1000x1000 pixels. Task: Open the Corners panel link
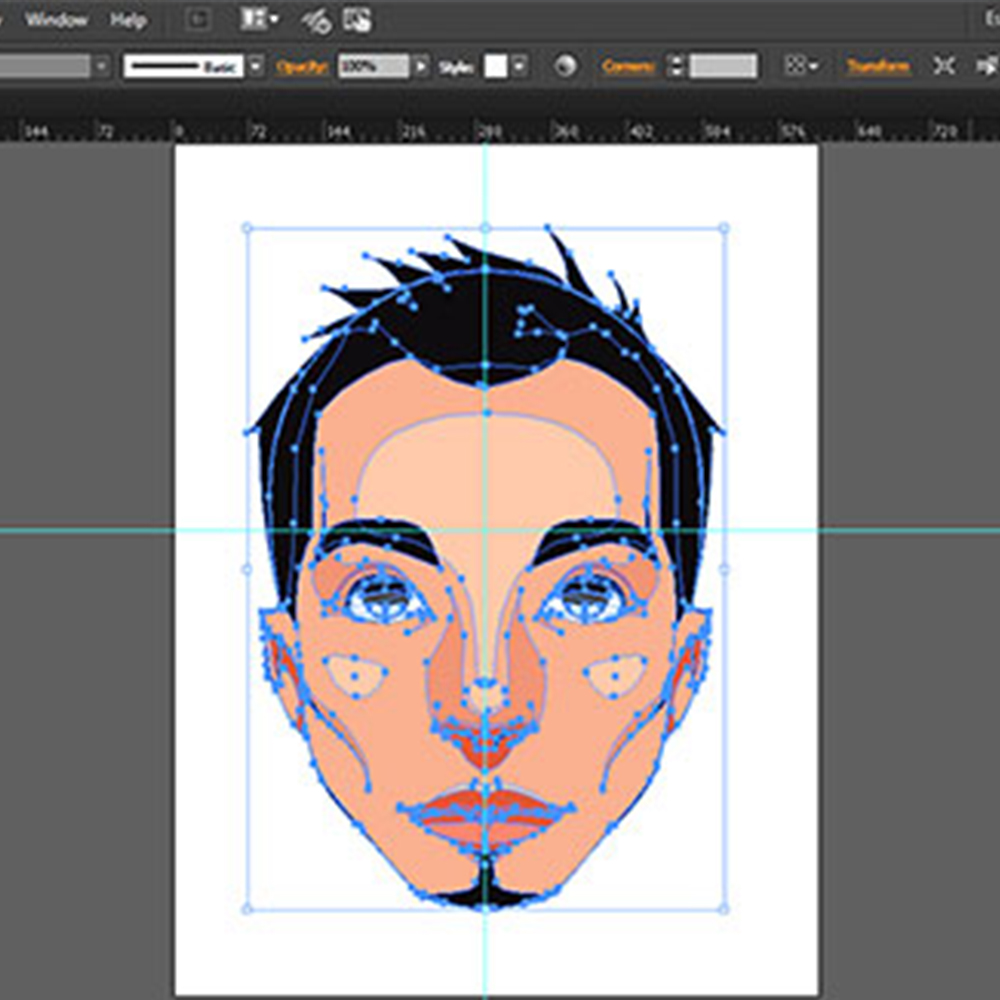tap(628, 66)
